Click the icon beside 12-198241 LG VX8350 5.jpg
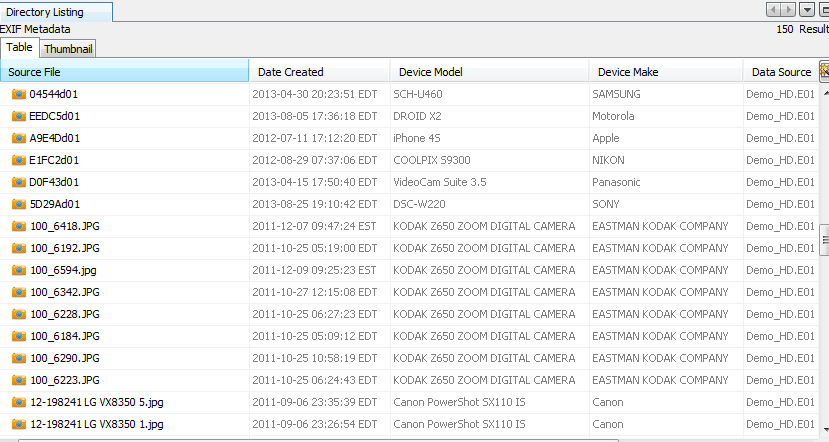This screenshot has width=829, height=442. (x=18, y=402)
